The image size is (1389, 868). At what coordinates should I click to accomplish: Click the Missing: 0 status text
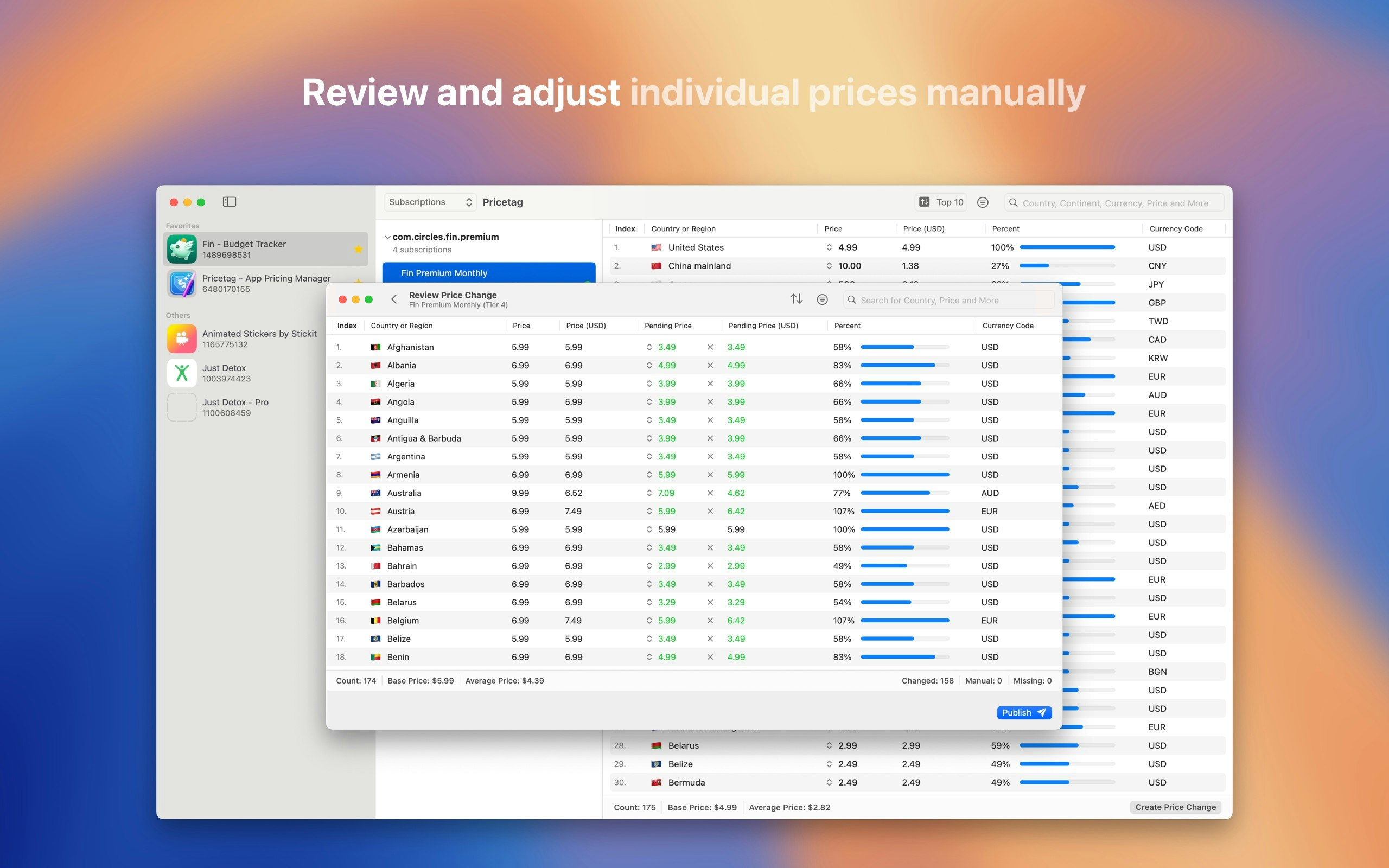(1032, 681)
